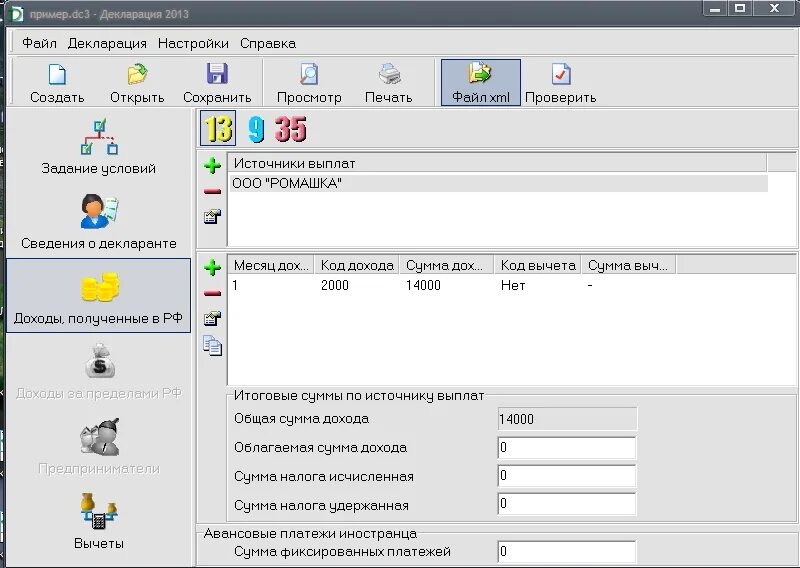Select income amount cell 14000 in table
800x568 pixels.
click(423, 285)
